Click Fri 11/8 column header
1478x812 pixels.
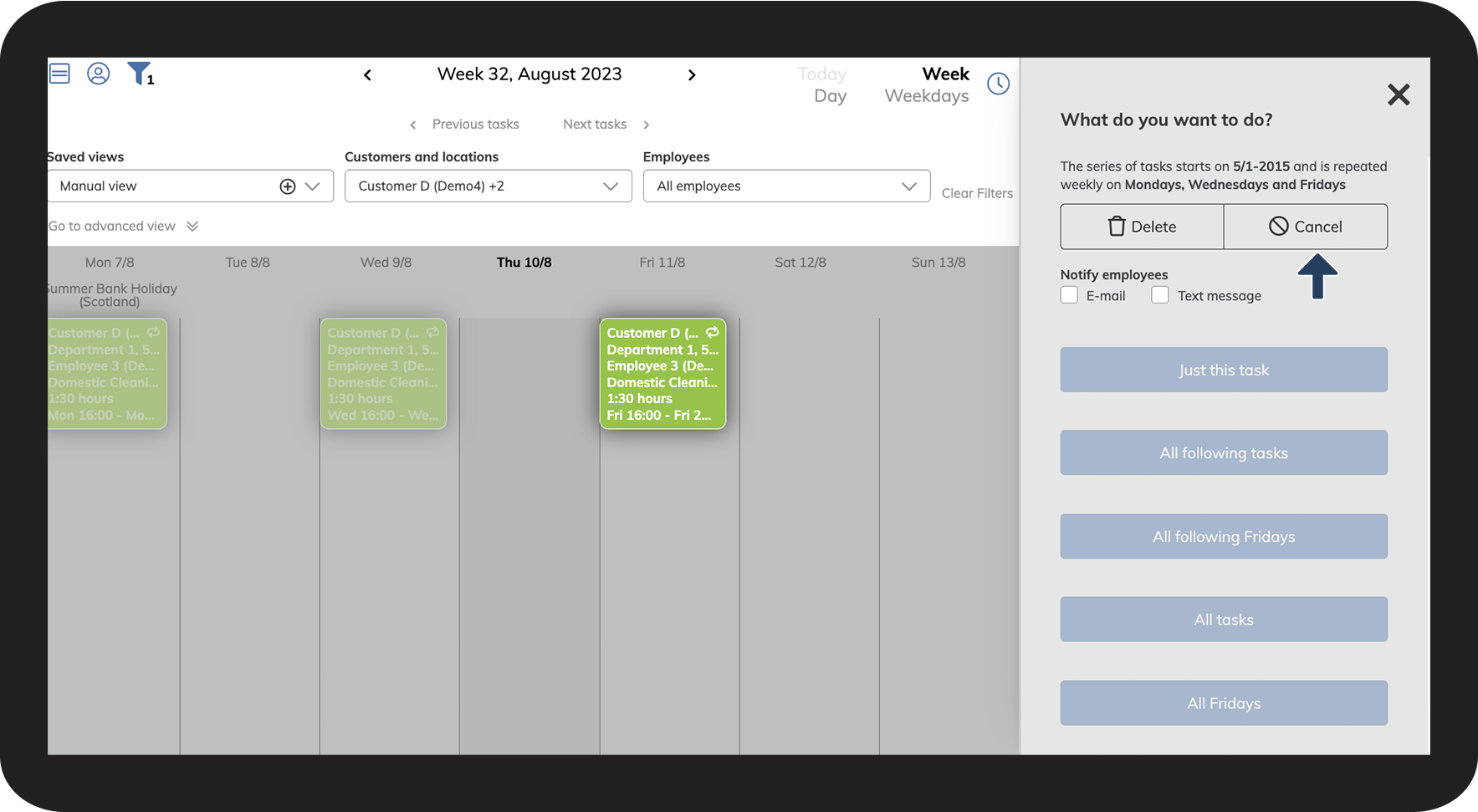pos(662,263)
